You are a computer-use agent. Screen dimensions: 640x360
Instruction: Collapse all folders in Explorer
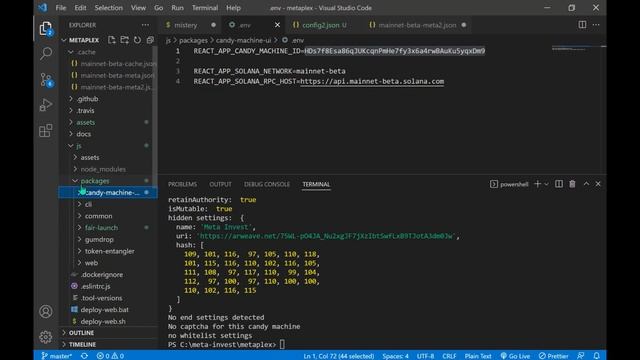(x=150, y=40)
